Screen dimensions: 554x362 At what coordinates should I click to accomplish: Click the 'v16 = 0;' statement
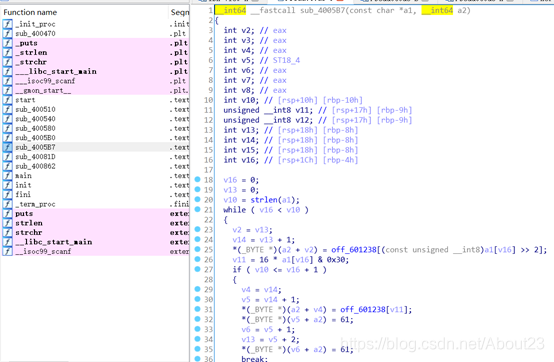pyautogui.click(x=241, y=180)
